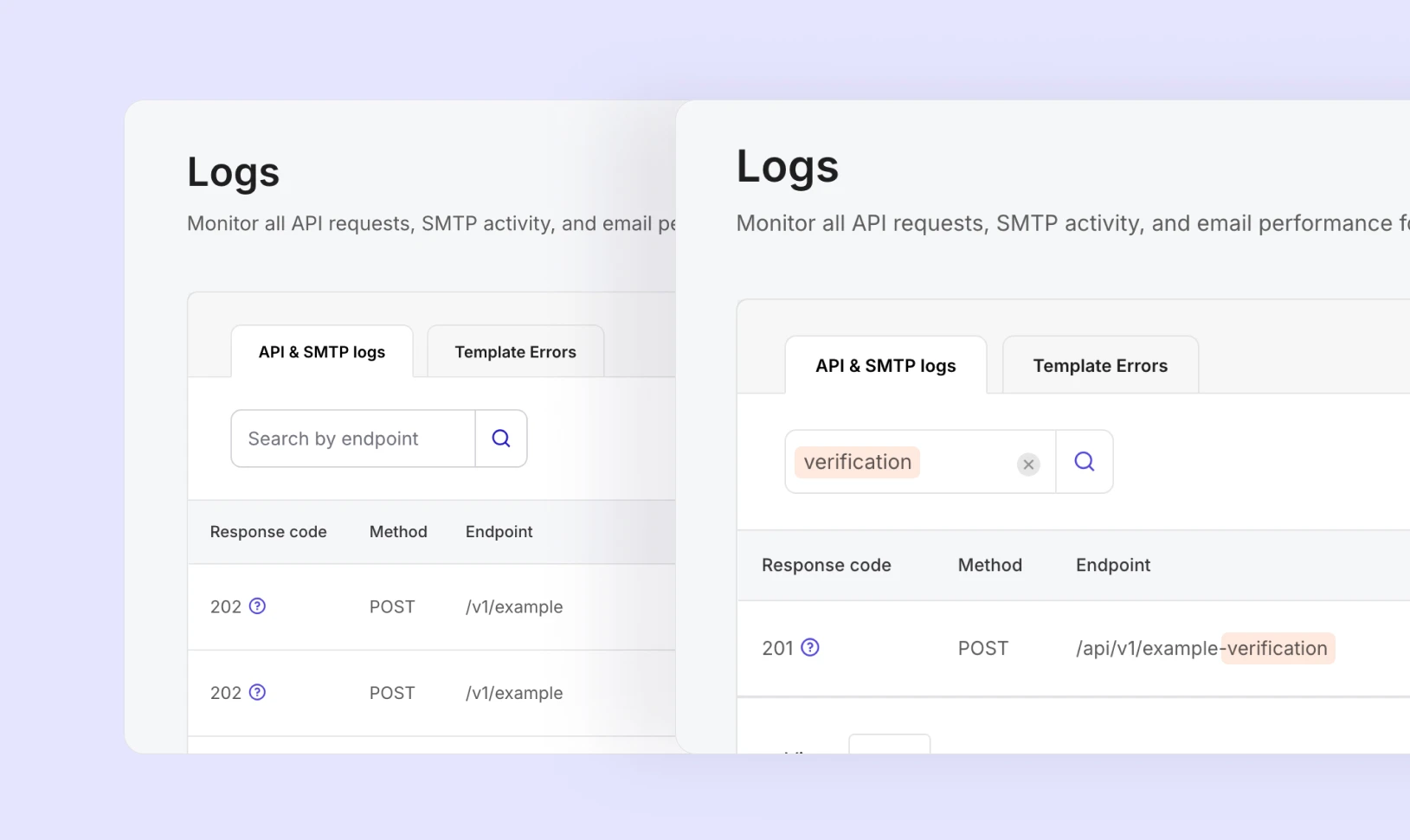Click the help icon in the second 202 row
1410x840 pixels.
tap(258, 693)
